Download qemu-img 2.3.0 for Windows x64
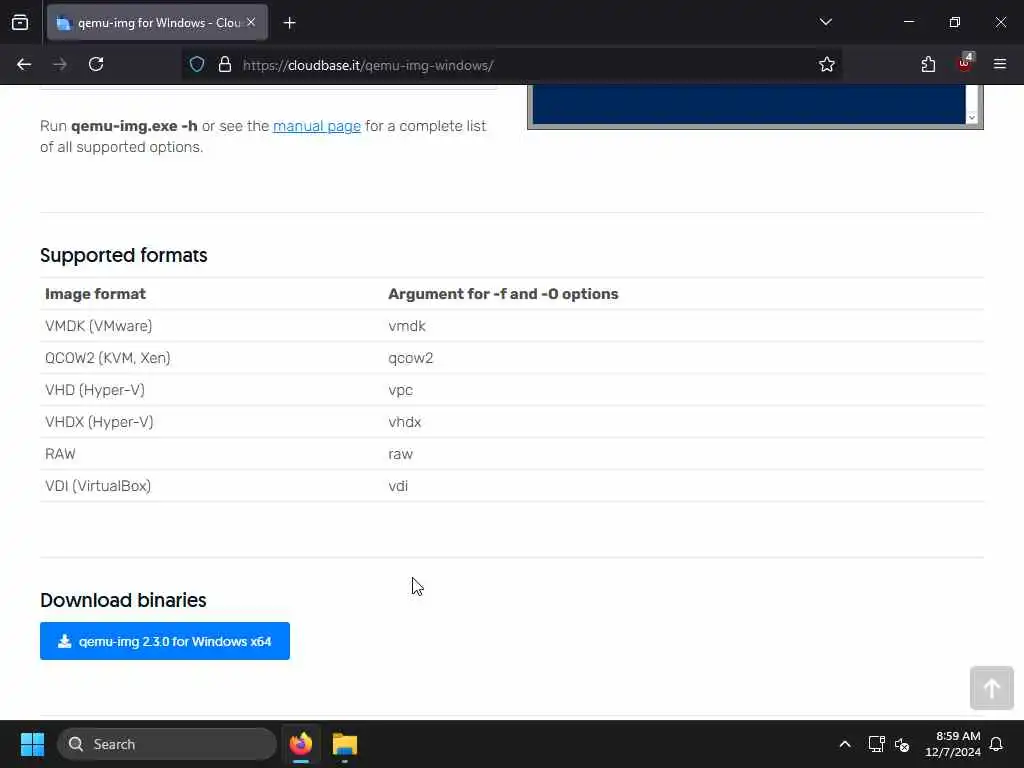This screenshot has width=1024, height=768. [x=165, y=641]
